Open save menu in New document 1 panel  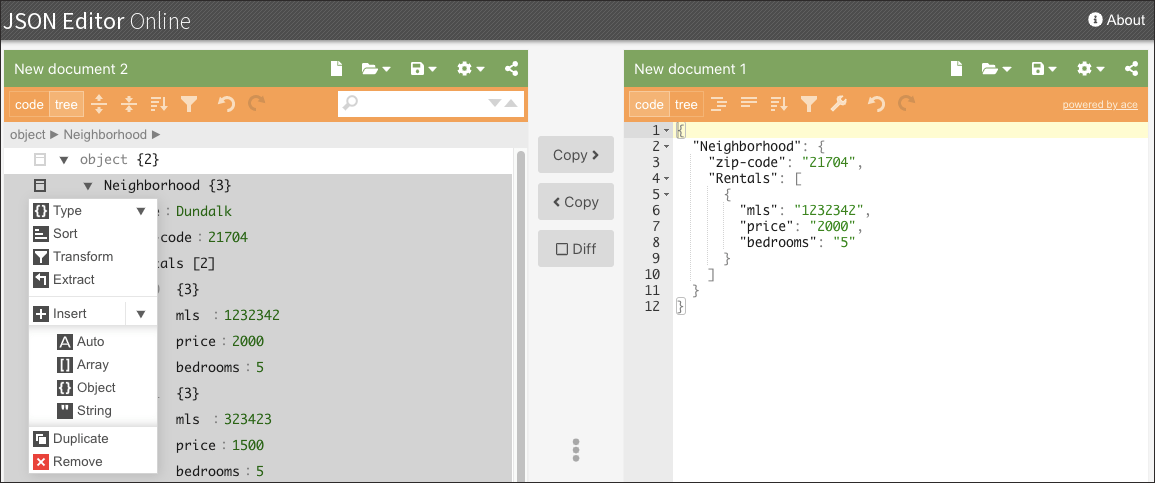pyautogui.click(x=1044, y=68)
